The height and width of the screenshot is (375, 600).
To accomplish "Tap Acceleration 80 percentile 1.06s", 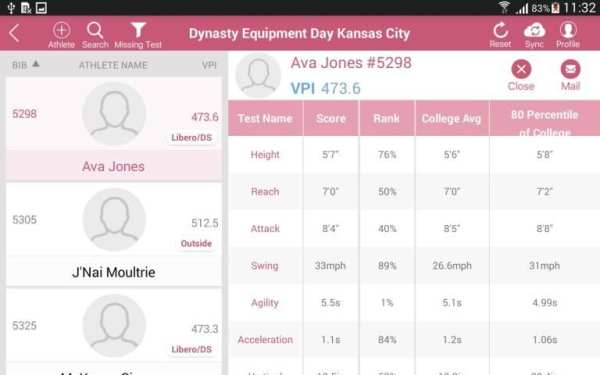I will point(545,340).
